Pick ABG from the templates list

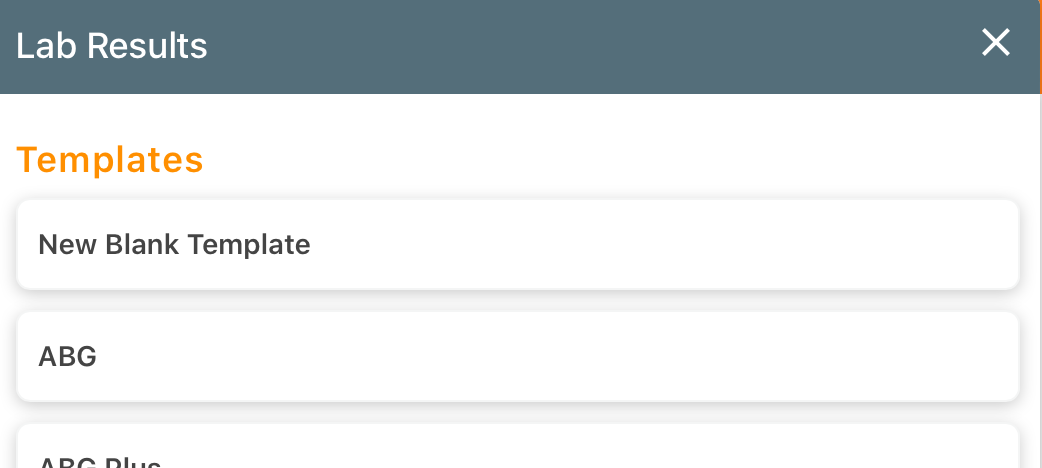517,357
